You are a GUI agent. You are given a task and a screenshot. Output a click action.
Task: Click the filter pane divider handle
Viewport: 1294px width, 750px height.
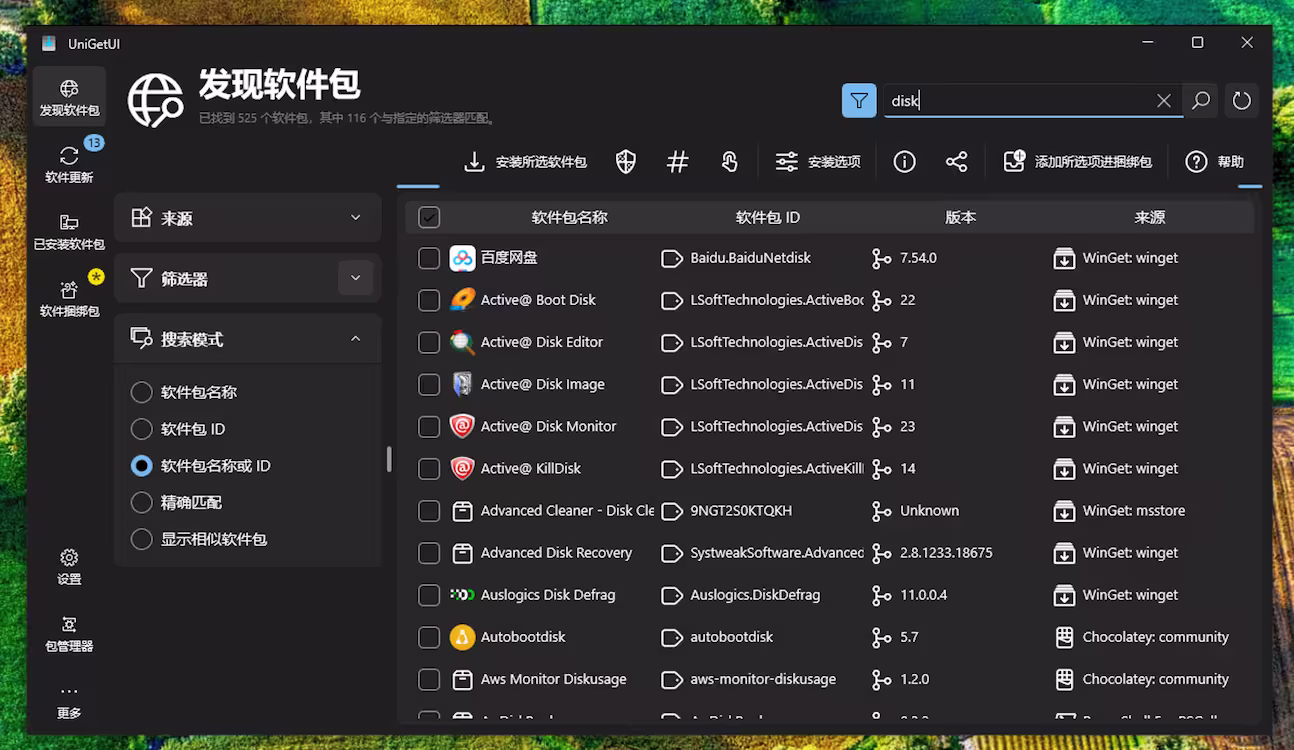tap(389, 460)
